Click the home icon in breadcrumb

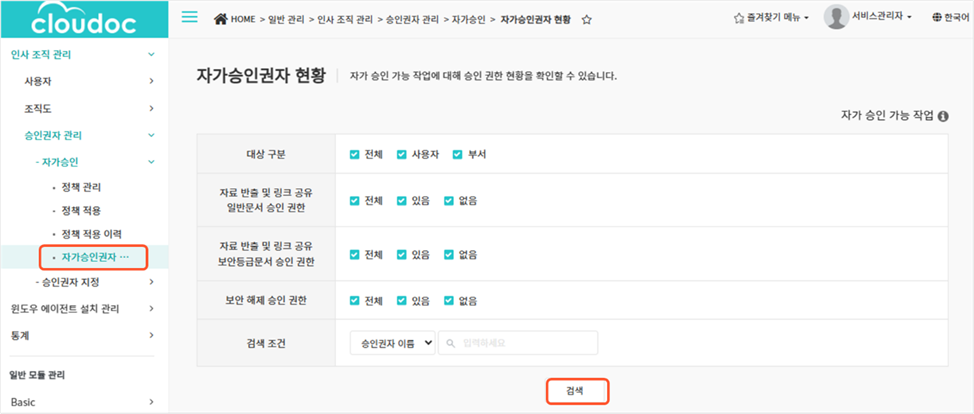click(220, 19)
